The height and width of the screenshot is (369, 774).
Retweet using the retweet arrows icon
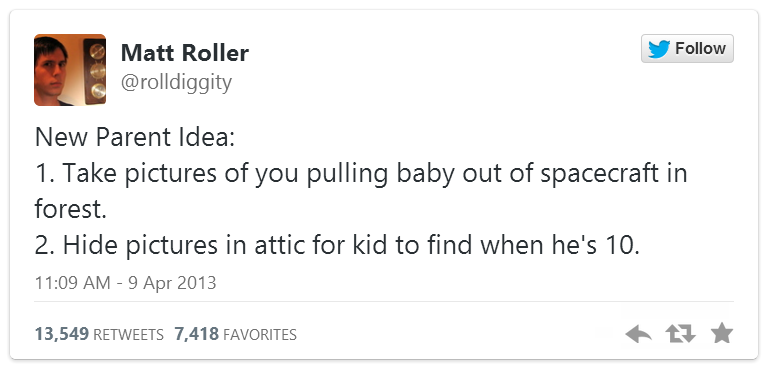(680, 334)
